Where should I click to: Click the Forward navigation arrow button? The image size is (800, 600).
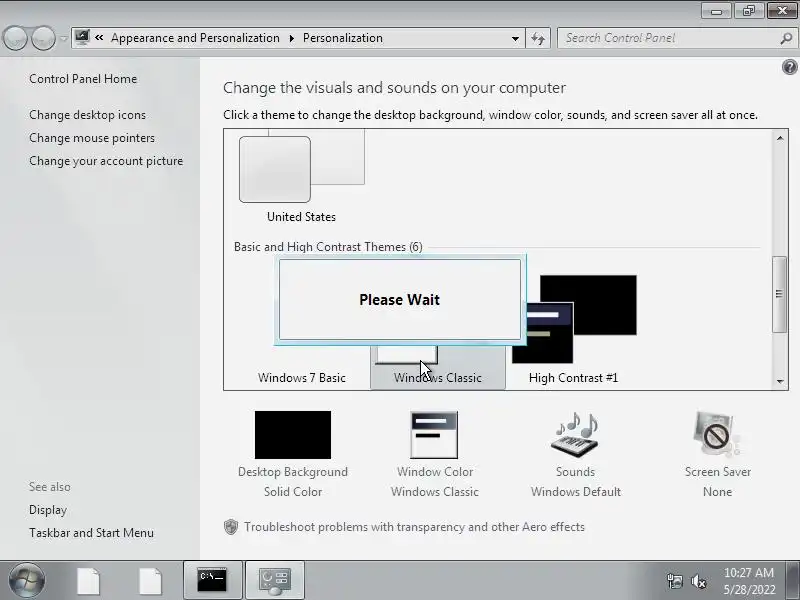(43, 38)
